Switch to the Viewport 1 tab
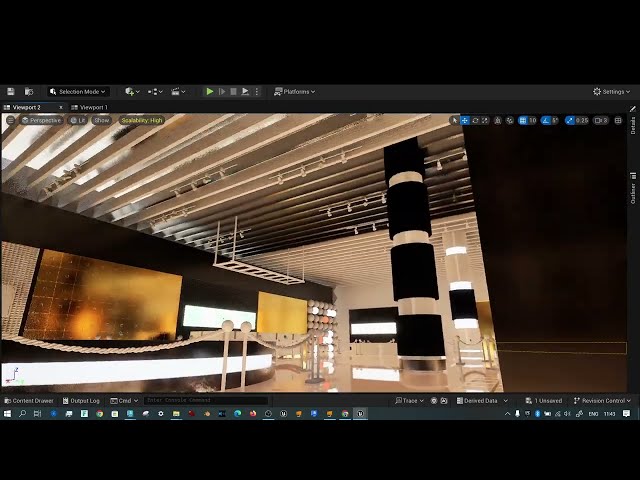The image size is (640, 480). (90, 107)
